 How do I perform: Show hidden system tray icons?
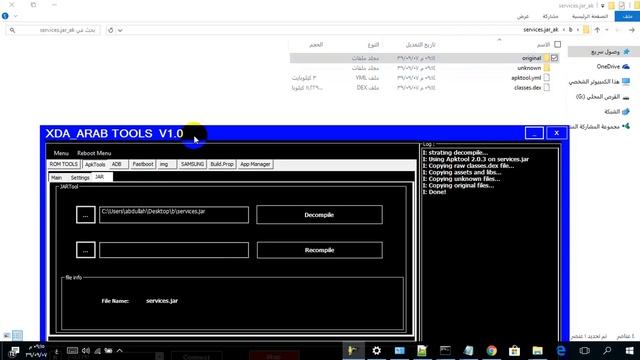coord(120,351)
